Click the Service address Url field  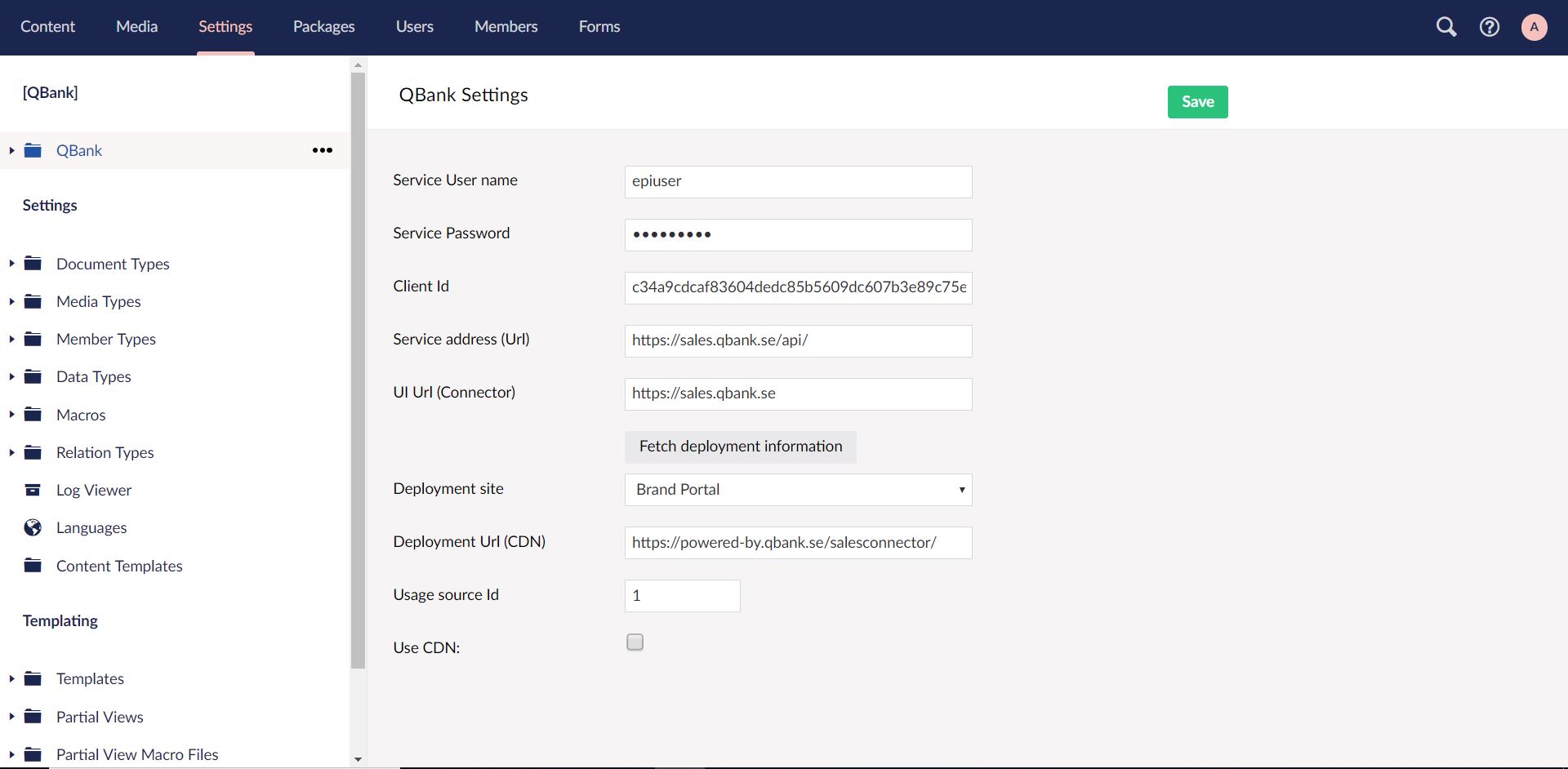798,341
